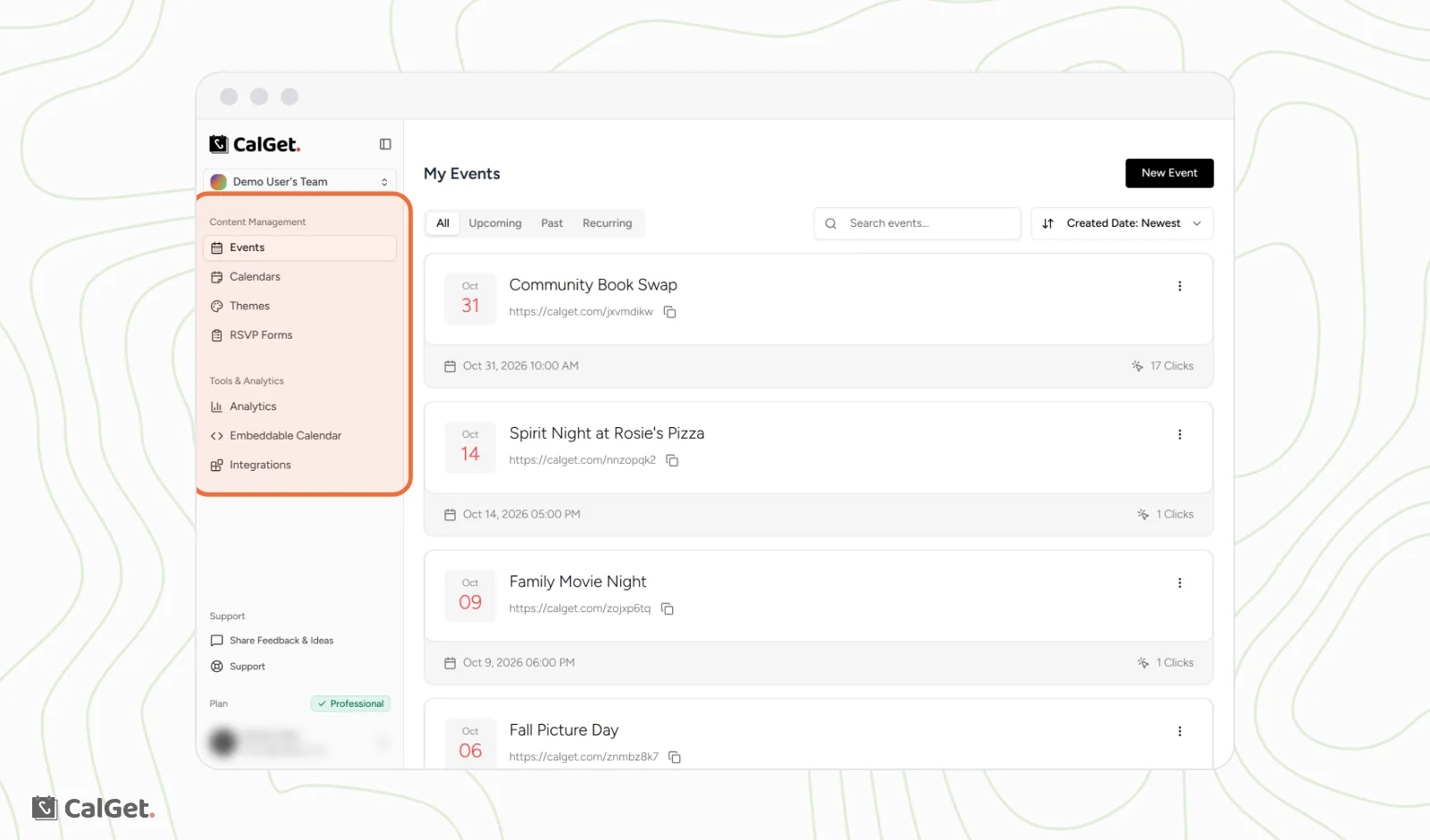Image resolution: width=1430 pixels, height=840 pixels.
Task: Open Spirit Night at Rosie's Pizza options menu
Action: 1180,434
